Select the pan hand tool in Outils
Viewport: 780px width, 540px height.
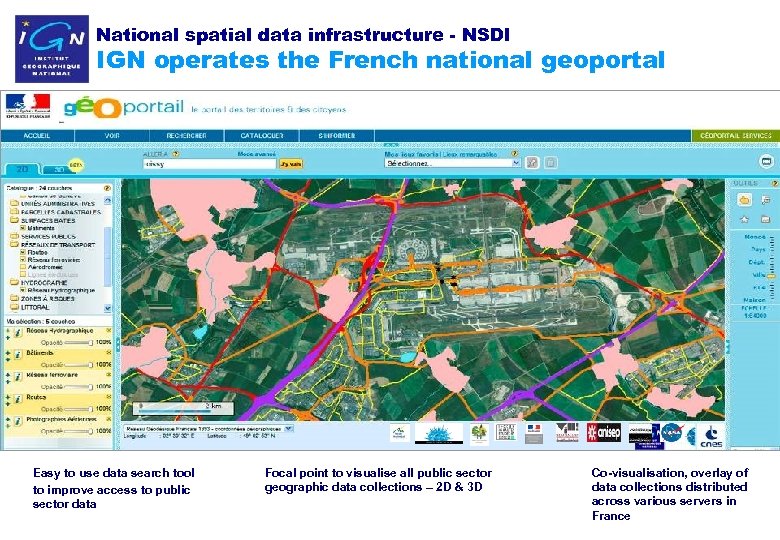pyautogui.click(x=745, y=200)
